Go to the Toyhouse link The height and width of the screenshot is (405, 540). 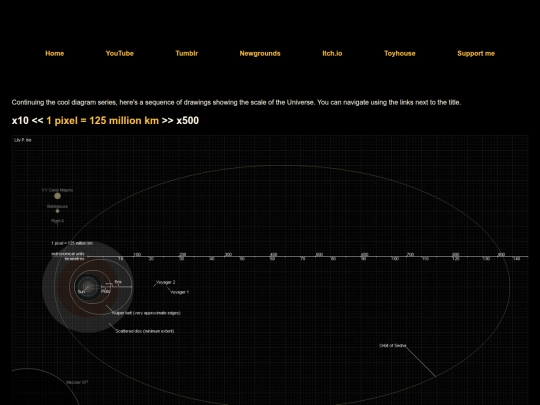399,53
